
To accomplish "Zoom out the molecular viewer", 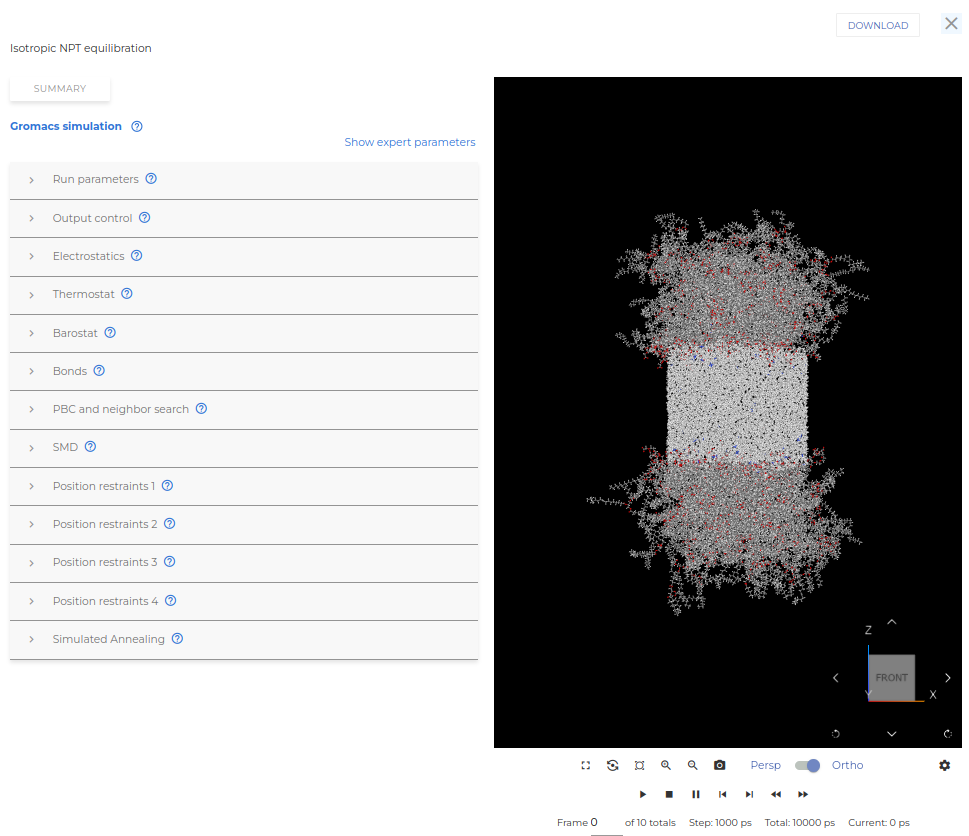I will pyautogui.click(x=692, y=765).
